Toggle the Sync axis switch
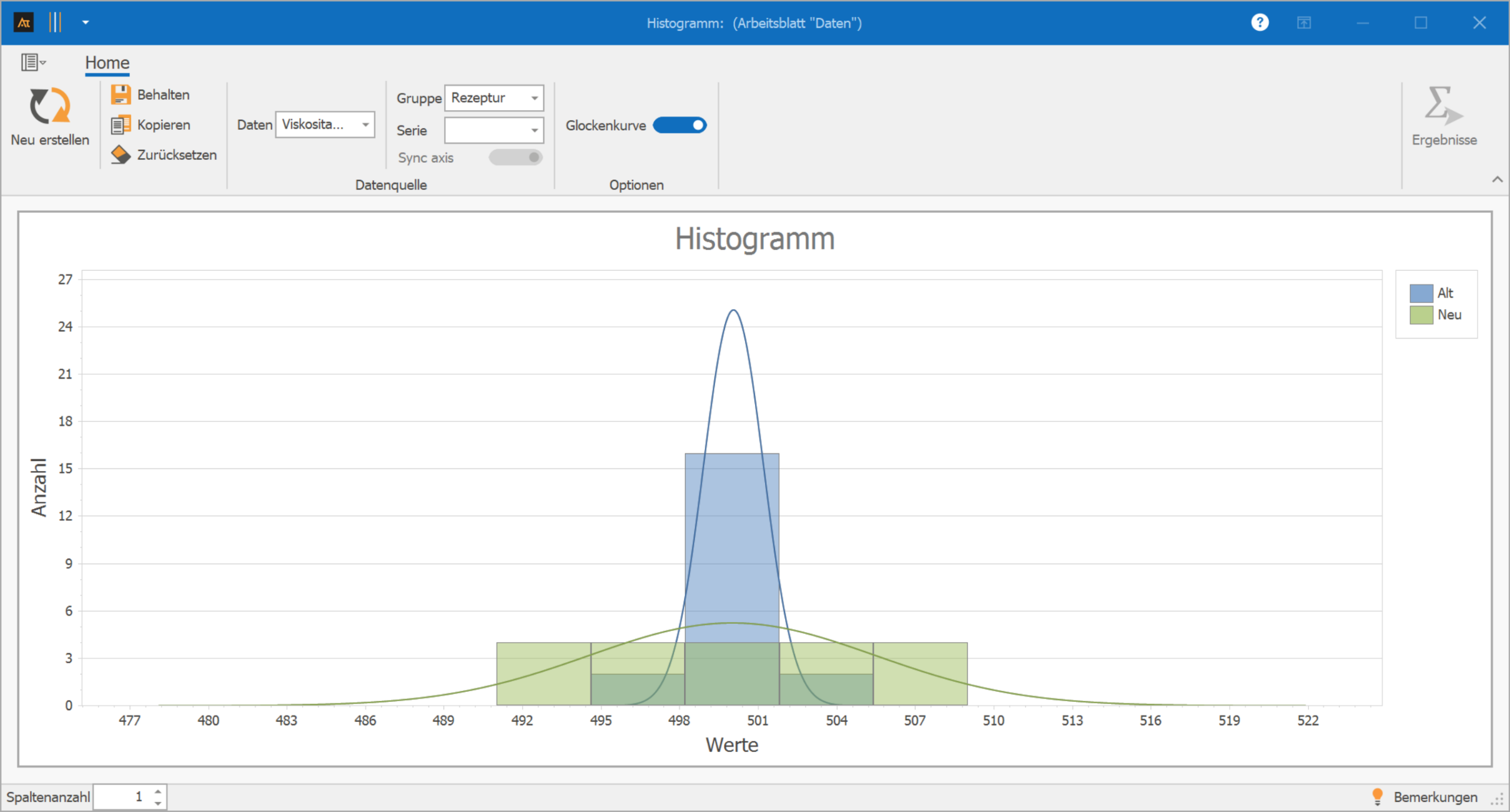This screenshot has height=812, width=1510. pos(516,157)
